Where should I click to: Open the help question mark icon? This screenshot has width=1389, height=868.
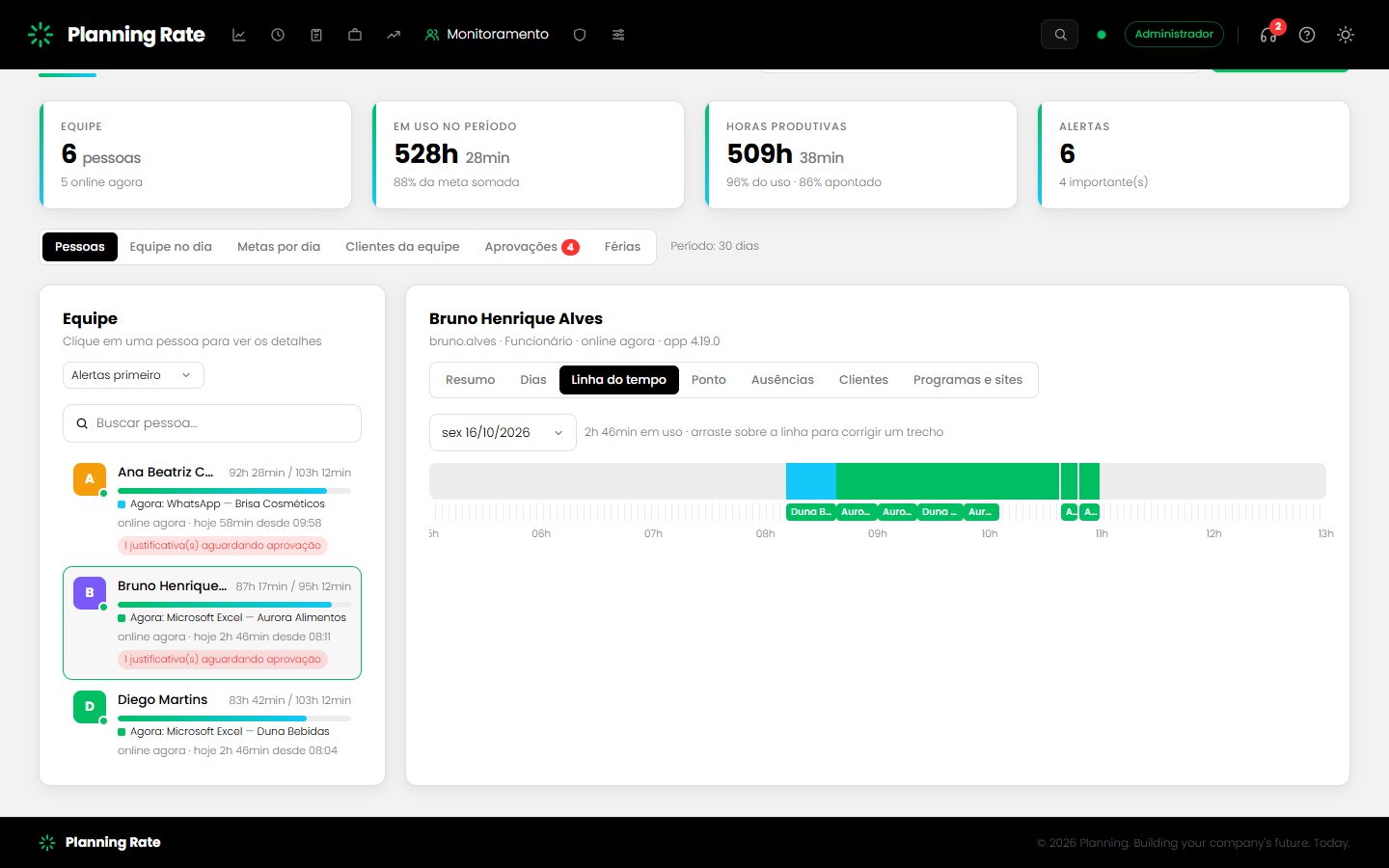(x=1307, y=35)
